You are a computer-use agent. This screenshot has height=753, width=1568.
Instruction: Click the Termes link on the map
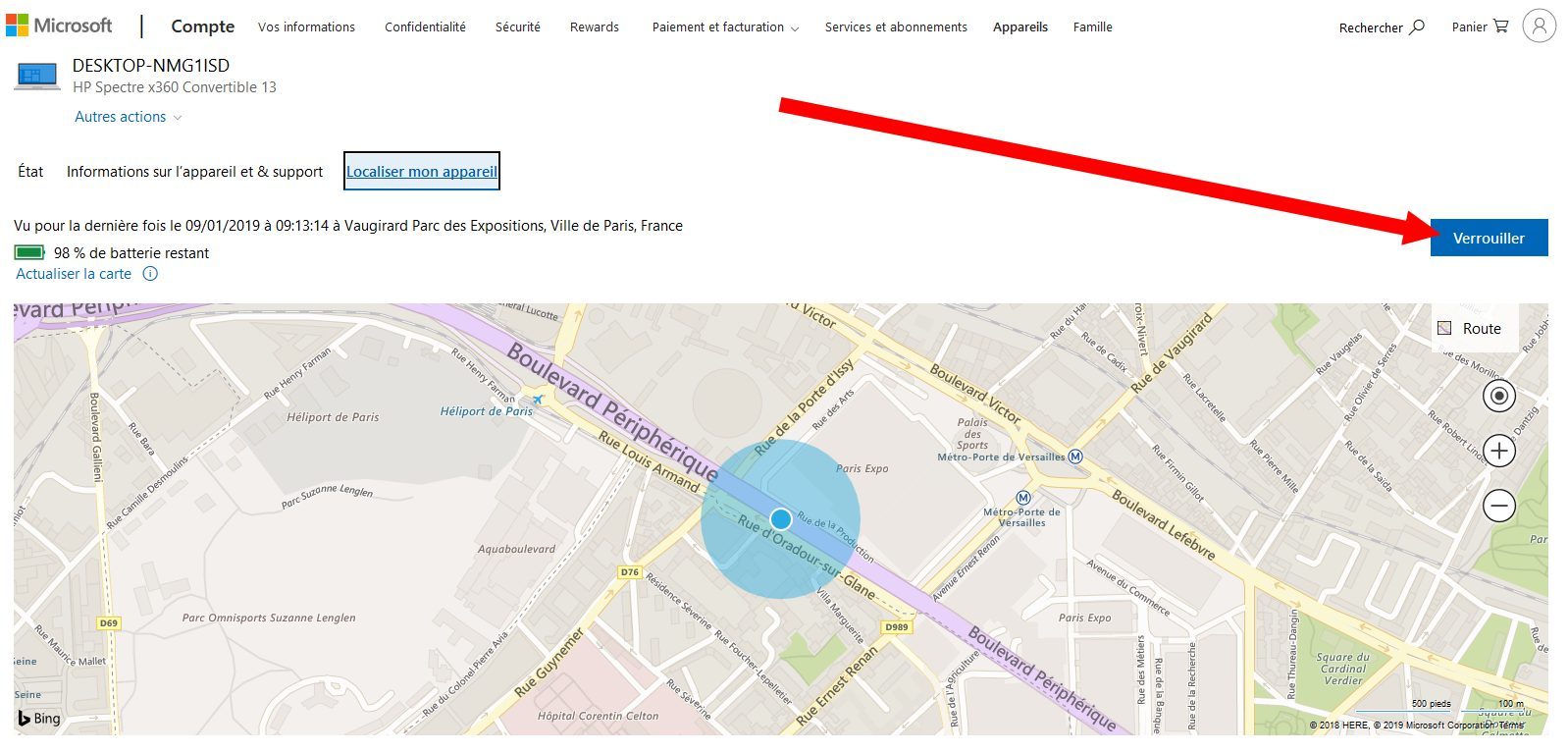click(1511, 726)
